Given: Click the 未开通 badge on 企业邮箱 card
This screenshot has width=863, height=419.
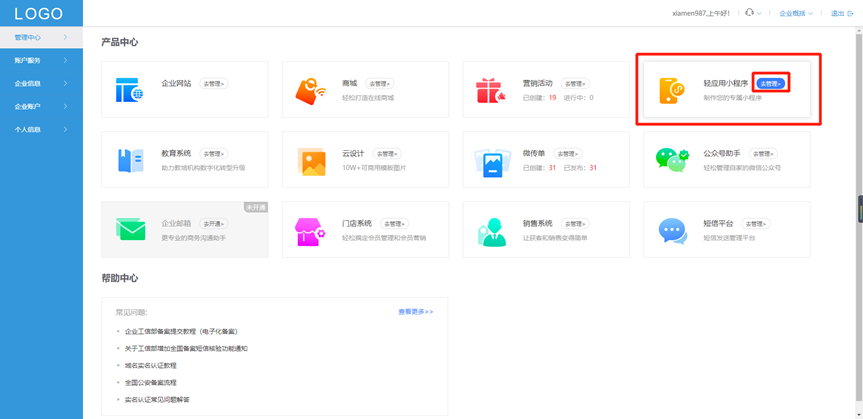Looking at the screenshot, I should 256,207.
